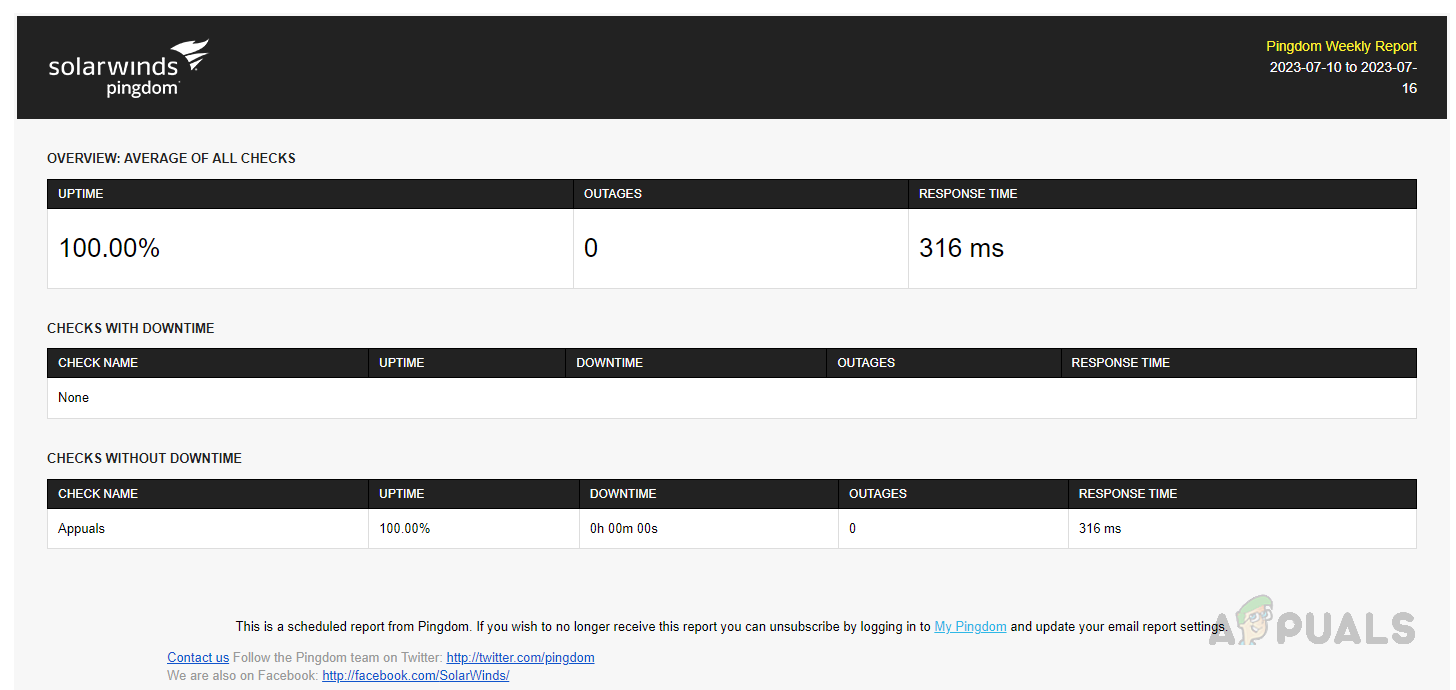Click the Checks Without Downtime heading

pos(144,458)
